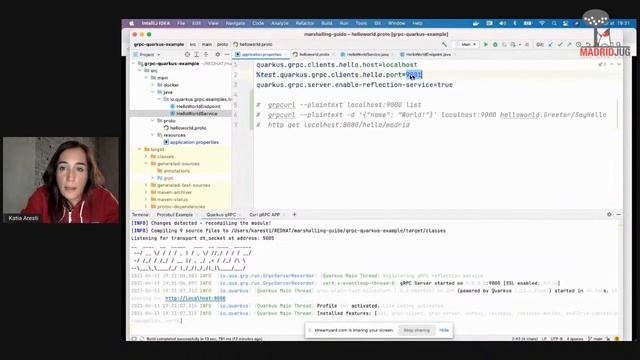Image resolution: width=640 pixels, height=360 pixels.
Task: Switch to application.properties editor tab
Action: point(261,54)
